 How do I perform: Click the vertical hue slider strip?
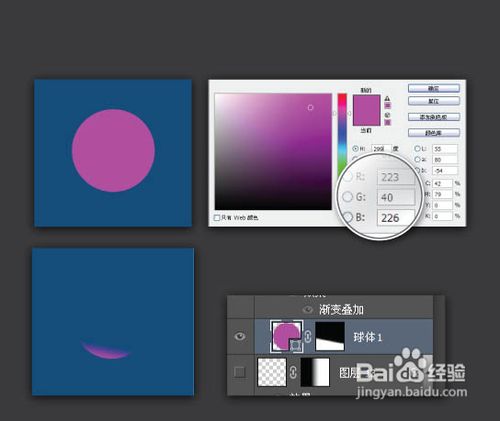coord(342,133)
